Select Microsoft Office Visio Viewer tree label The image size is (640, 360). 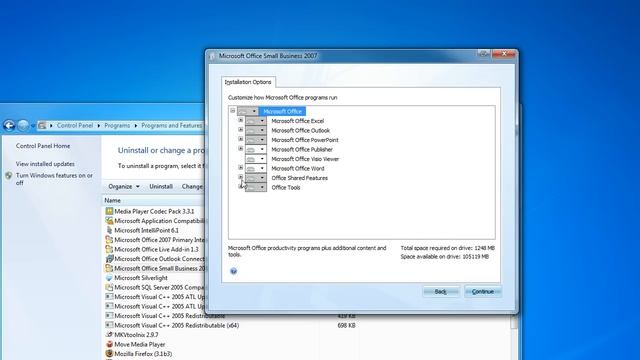(x=305, y=159)
